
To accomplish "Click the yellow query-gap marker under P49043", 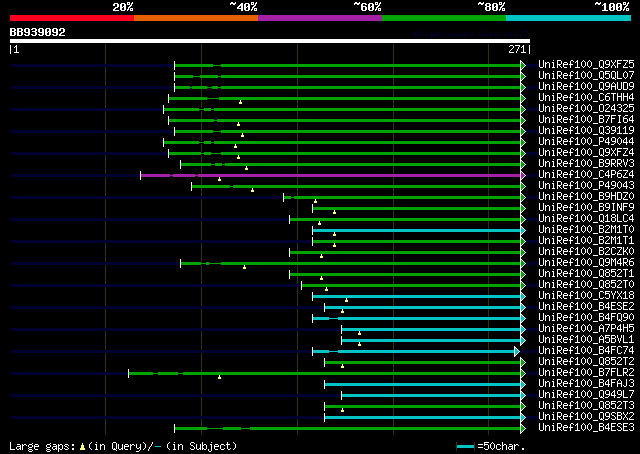I will tap(252, 190).
